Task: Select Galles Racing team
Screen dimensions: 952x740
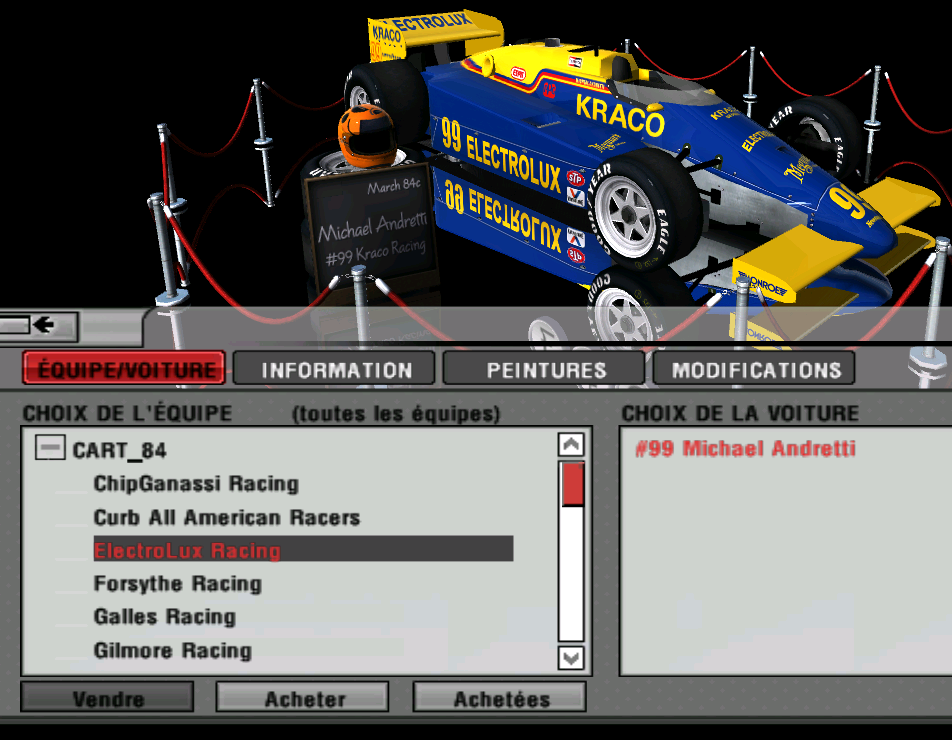Action: [x=165, y=617]
